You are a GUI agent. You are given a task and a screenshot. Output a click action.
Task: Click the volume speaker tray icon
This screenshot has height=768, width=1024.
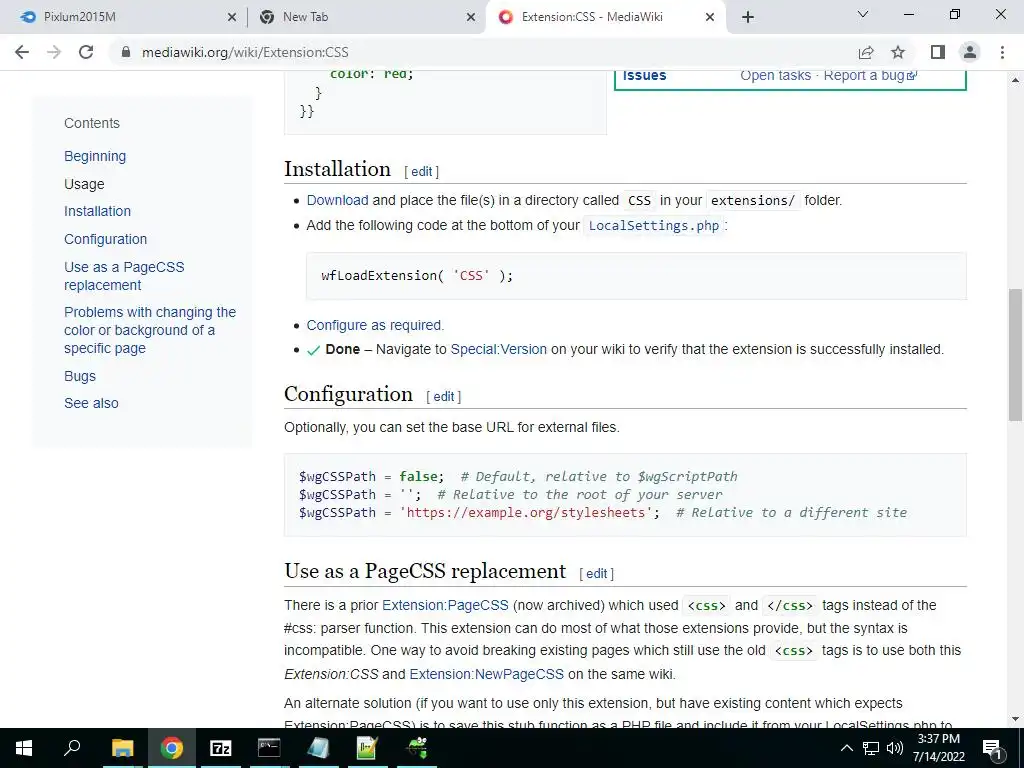point(895,748)
